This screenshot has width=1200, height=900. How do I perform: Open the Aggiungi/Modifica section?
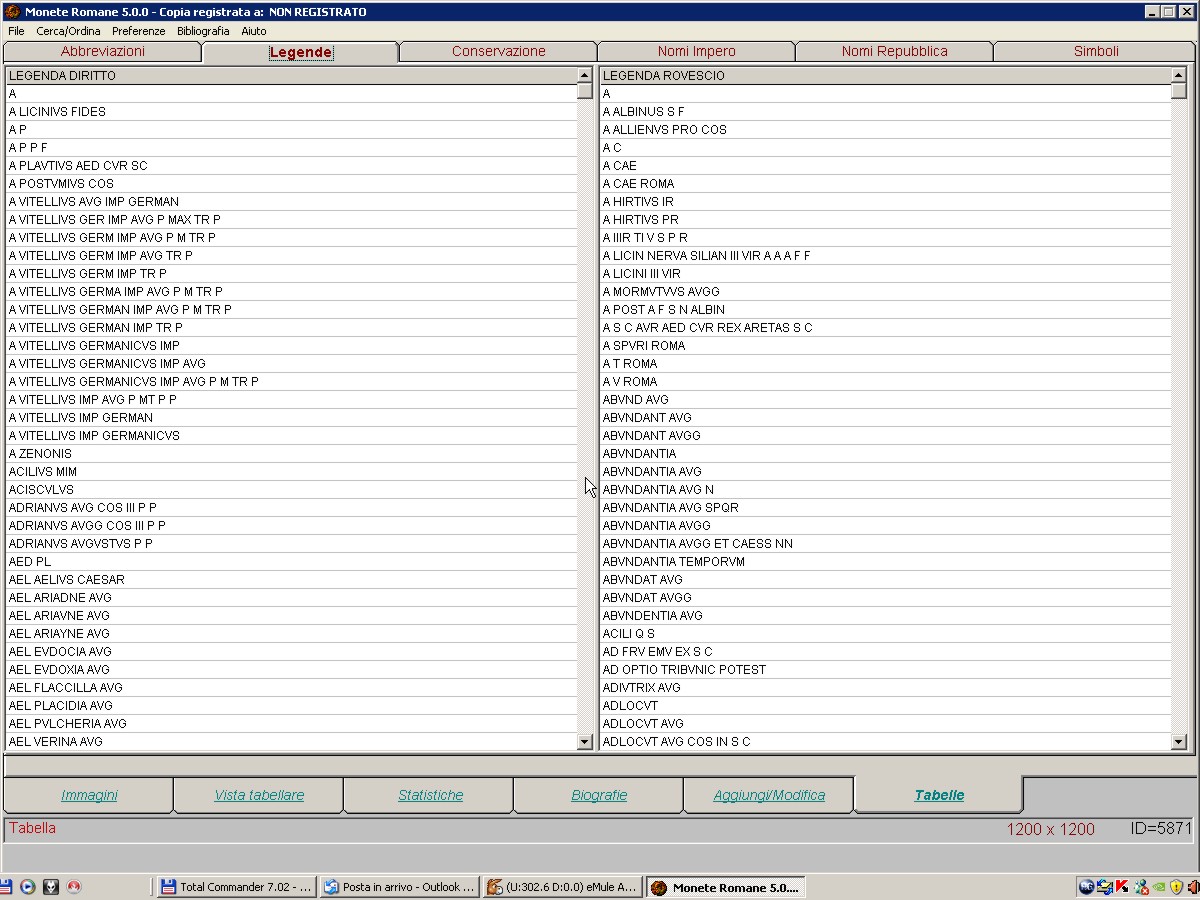[769, 795]
